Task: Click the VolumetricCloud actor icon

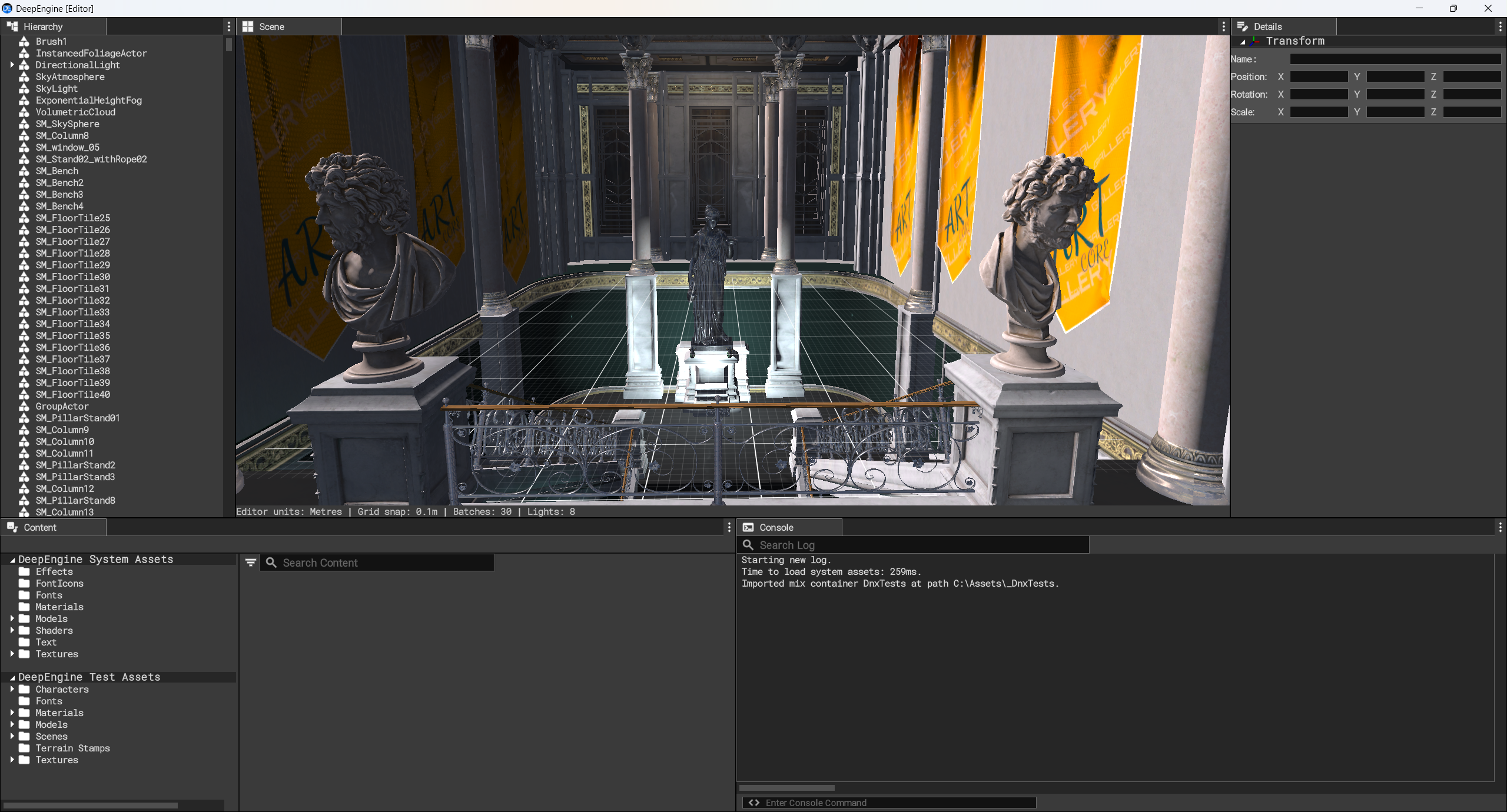Action: pos(24,112)
